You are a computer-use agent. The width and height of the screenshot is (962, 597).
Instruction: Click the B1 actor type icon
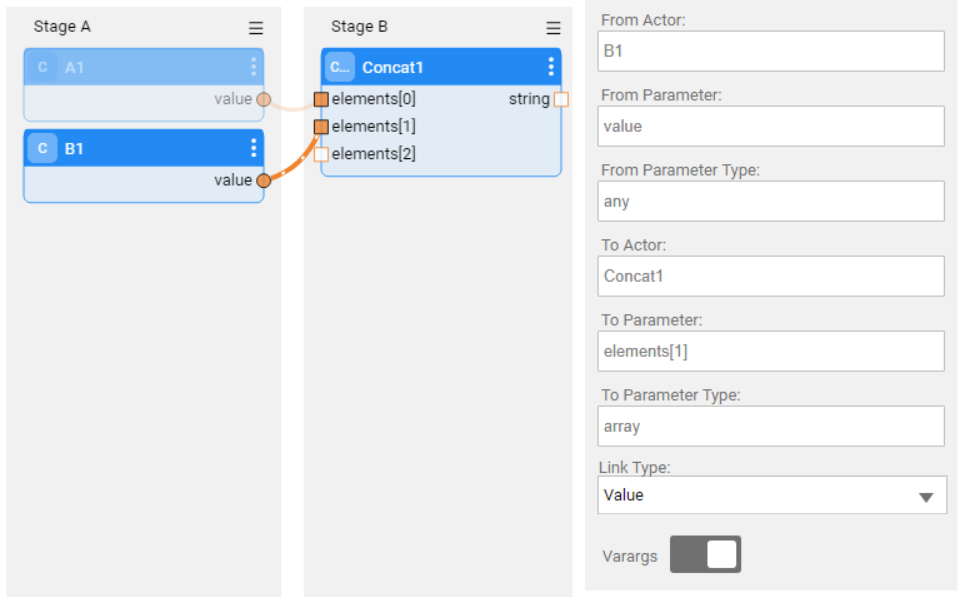click(42, 148)
